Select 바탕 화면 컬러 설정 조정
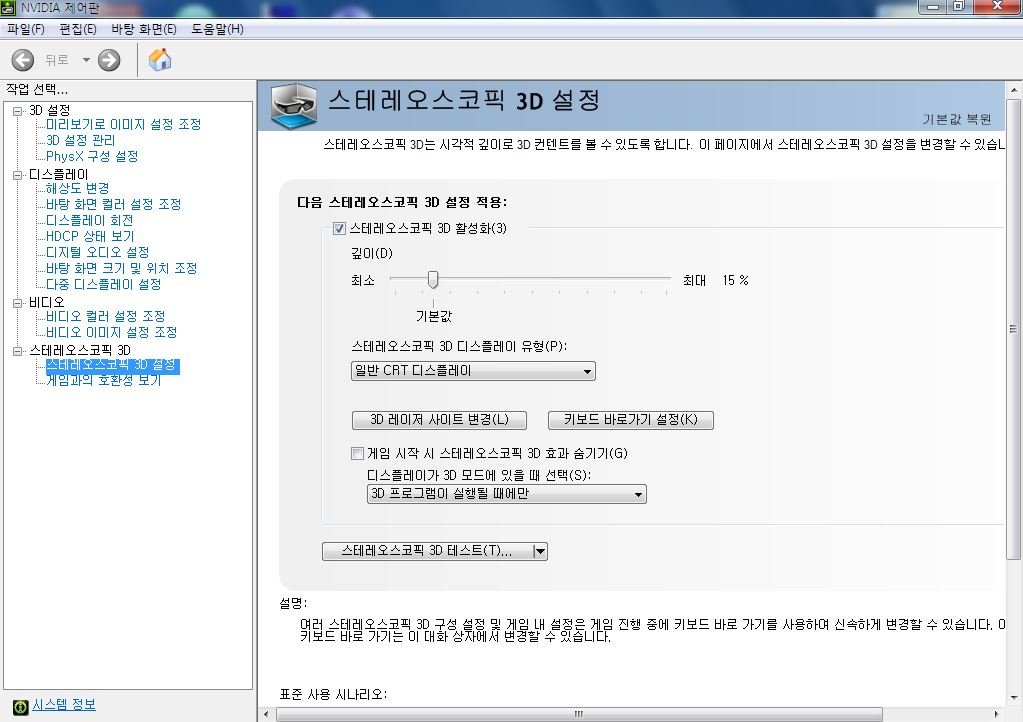 pyautogui.click(x=114, y=204)
